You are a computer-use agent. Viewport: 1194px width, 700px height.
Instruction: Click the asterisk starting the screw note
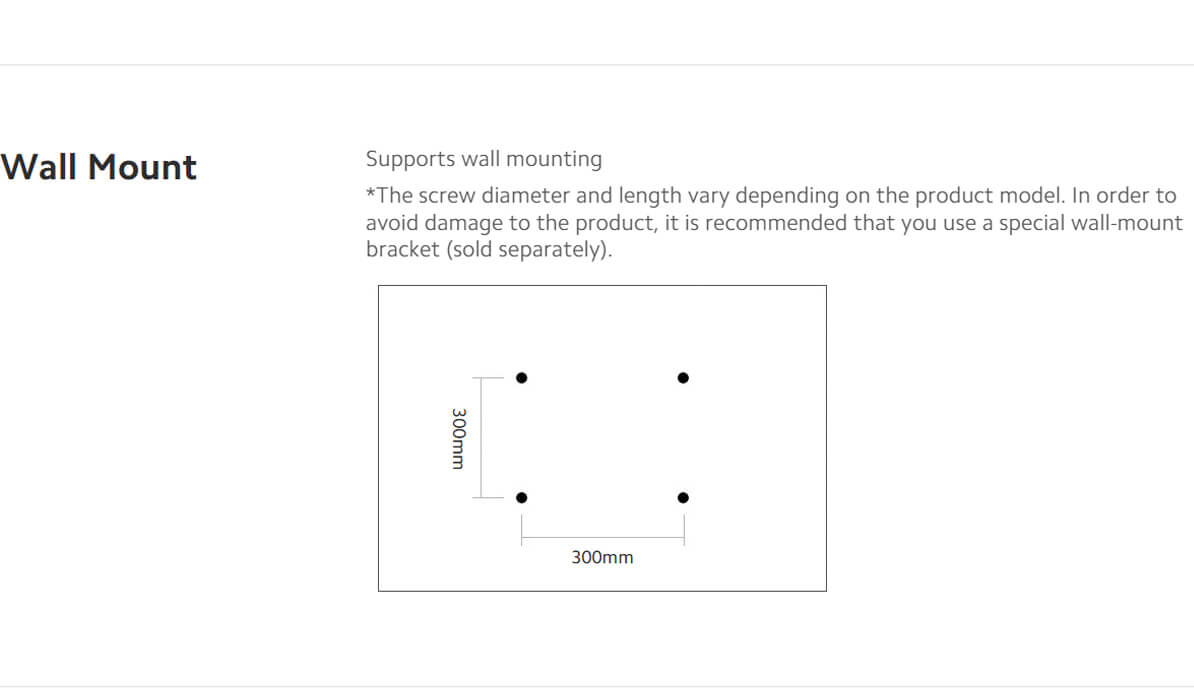(370, 194)
